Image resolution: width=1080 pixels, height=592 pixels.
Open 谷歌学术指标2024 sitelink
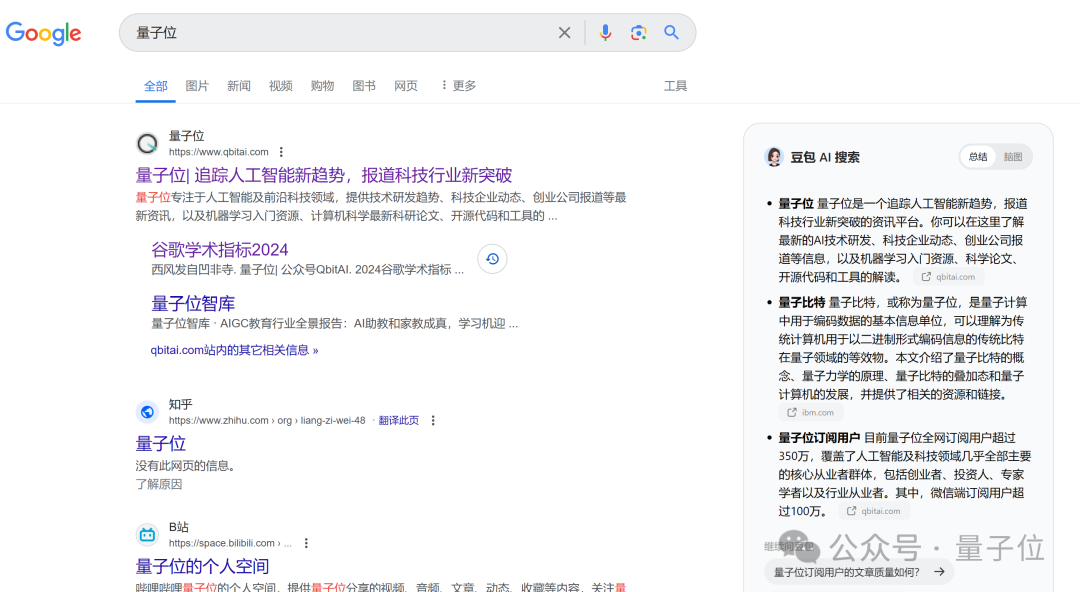tap(220, 249)
